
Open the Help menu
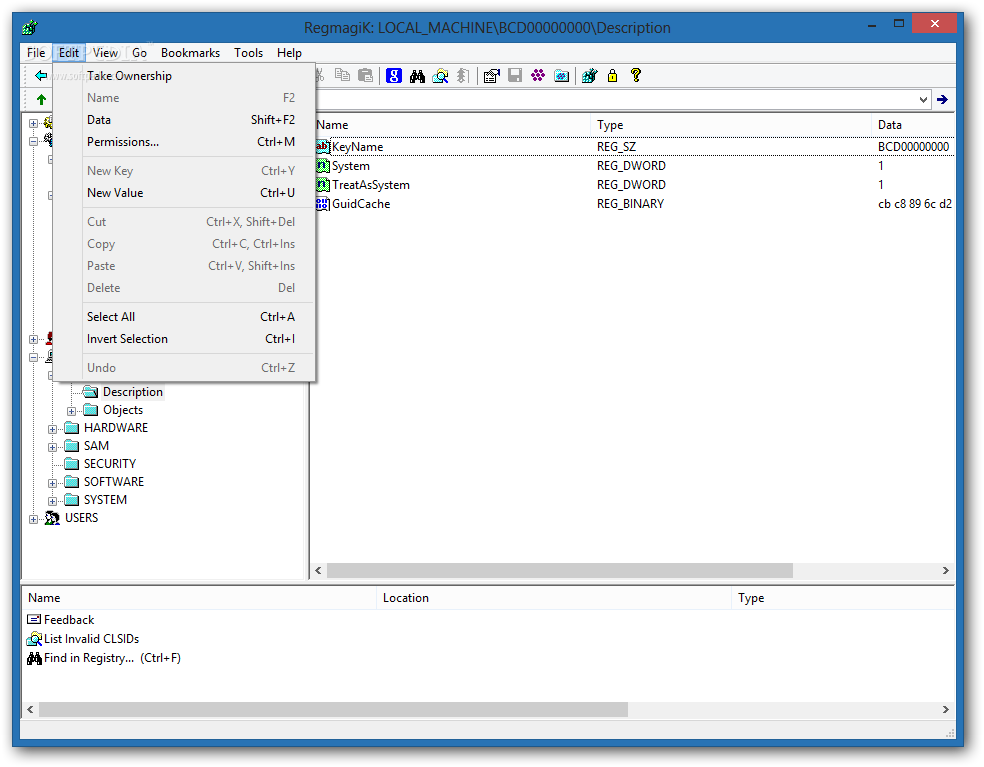click(x=289, y=53)
